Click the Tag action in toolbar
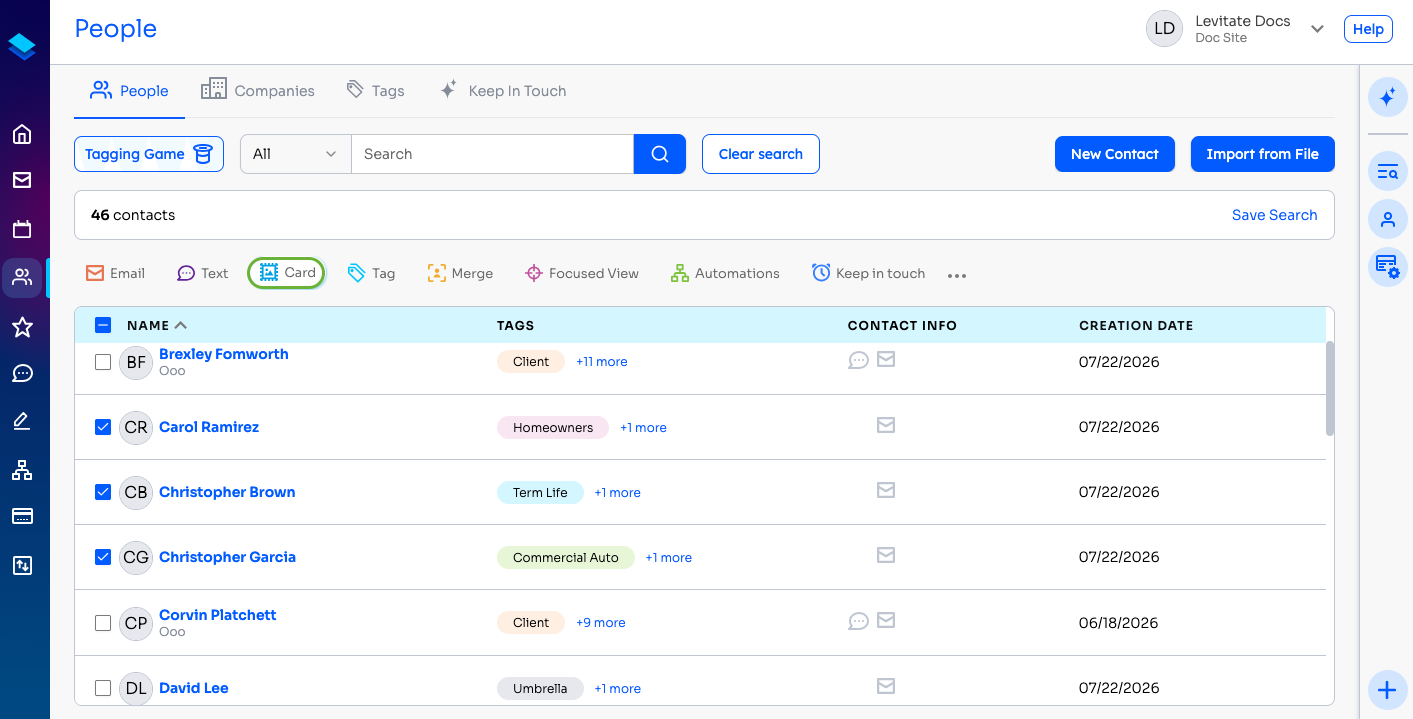Screen dimensions: 1413x719 pos(371,273)
